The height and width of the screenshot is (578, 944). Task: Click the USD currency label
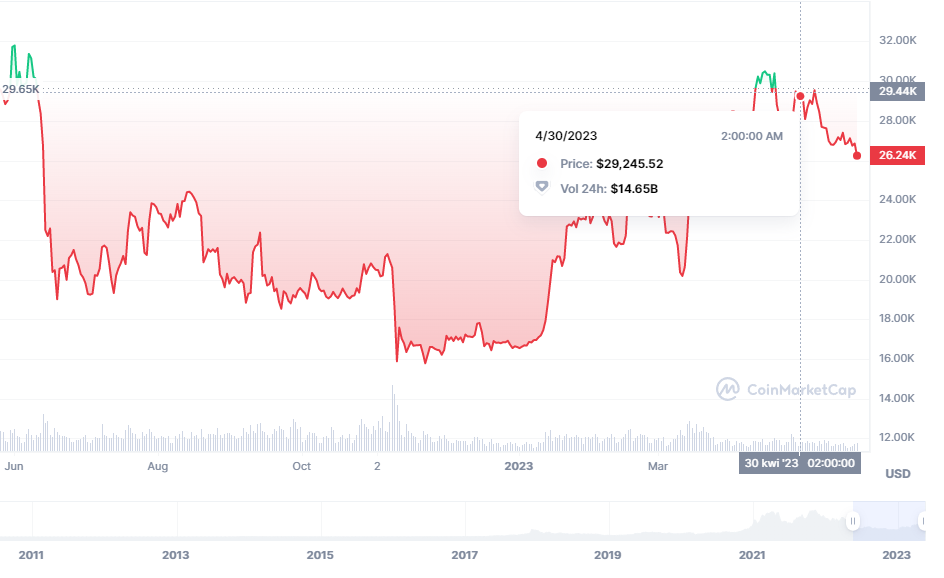pyautogui.click(x=897, y=473)
